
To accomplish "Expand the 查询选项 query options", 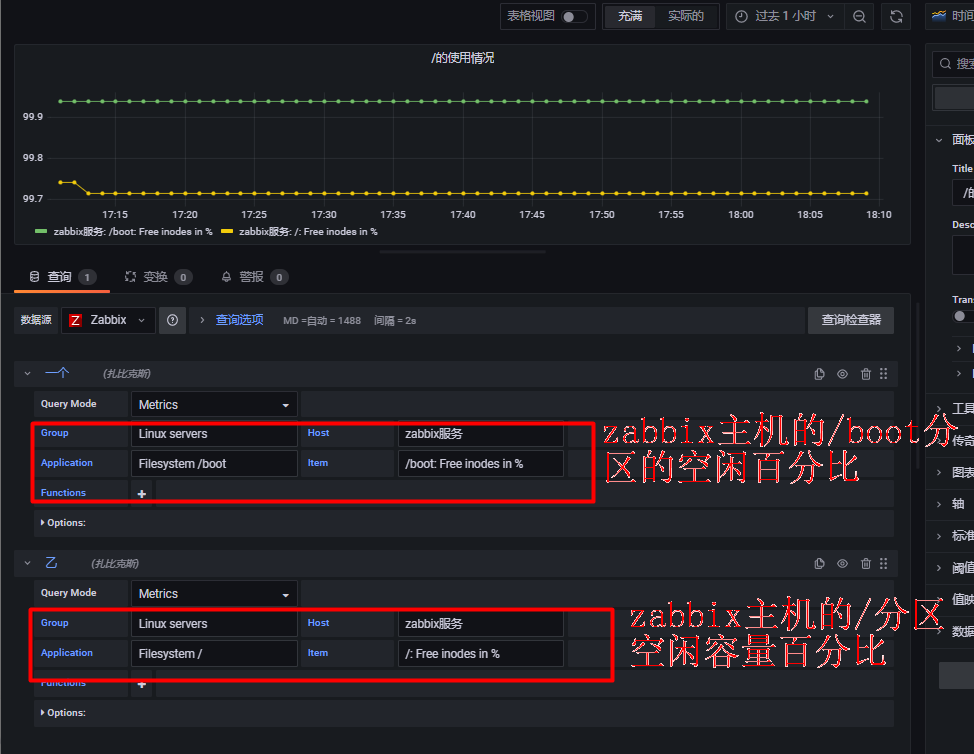I will [239, 320].
